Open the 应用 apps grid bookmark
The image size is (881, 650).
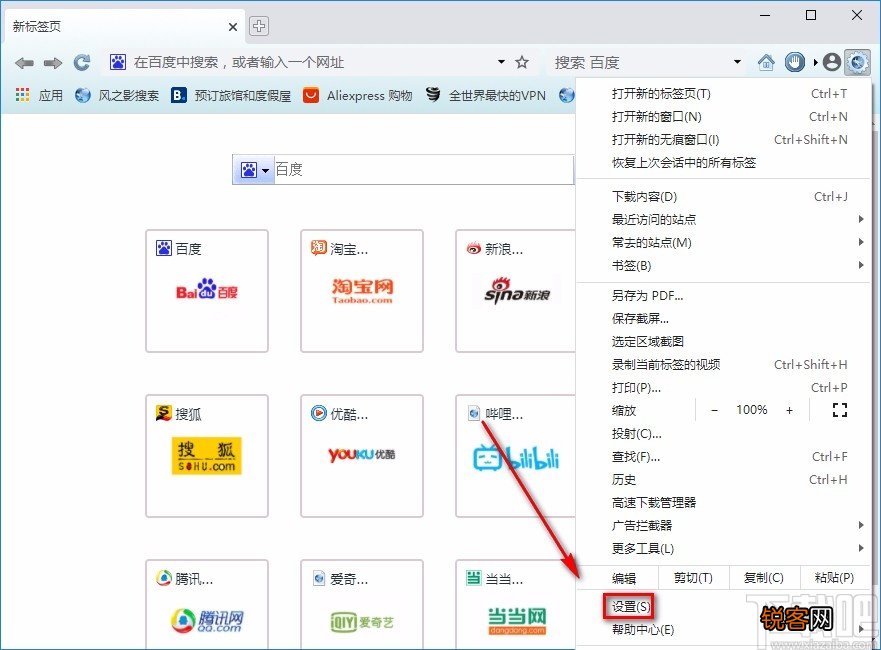pyautogui.click(x=39, y=96)
